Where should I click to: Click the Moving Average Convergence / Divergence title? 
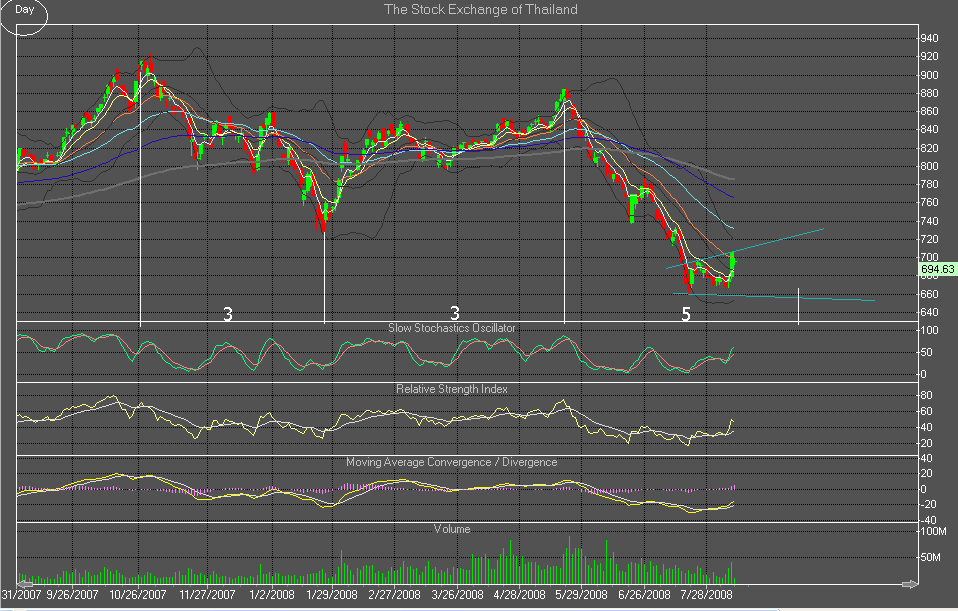[x=452, y=463]
